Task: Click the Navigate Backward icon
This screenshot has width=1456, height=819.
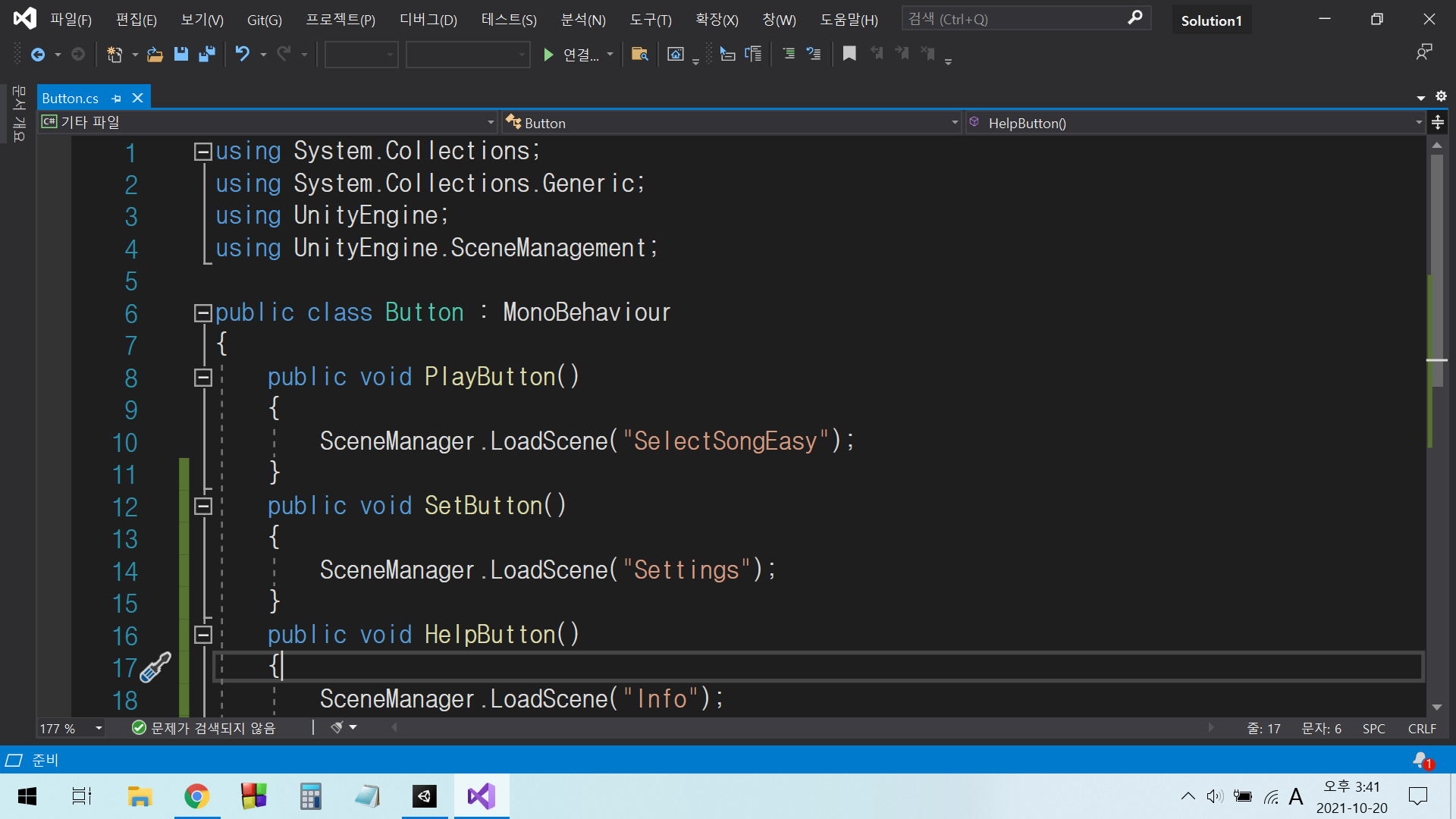Action: pyautogui.click(x=38, y=54)
